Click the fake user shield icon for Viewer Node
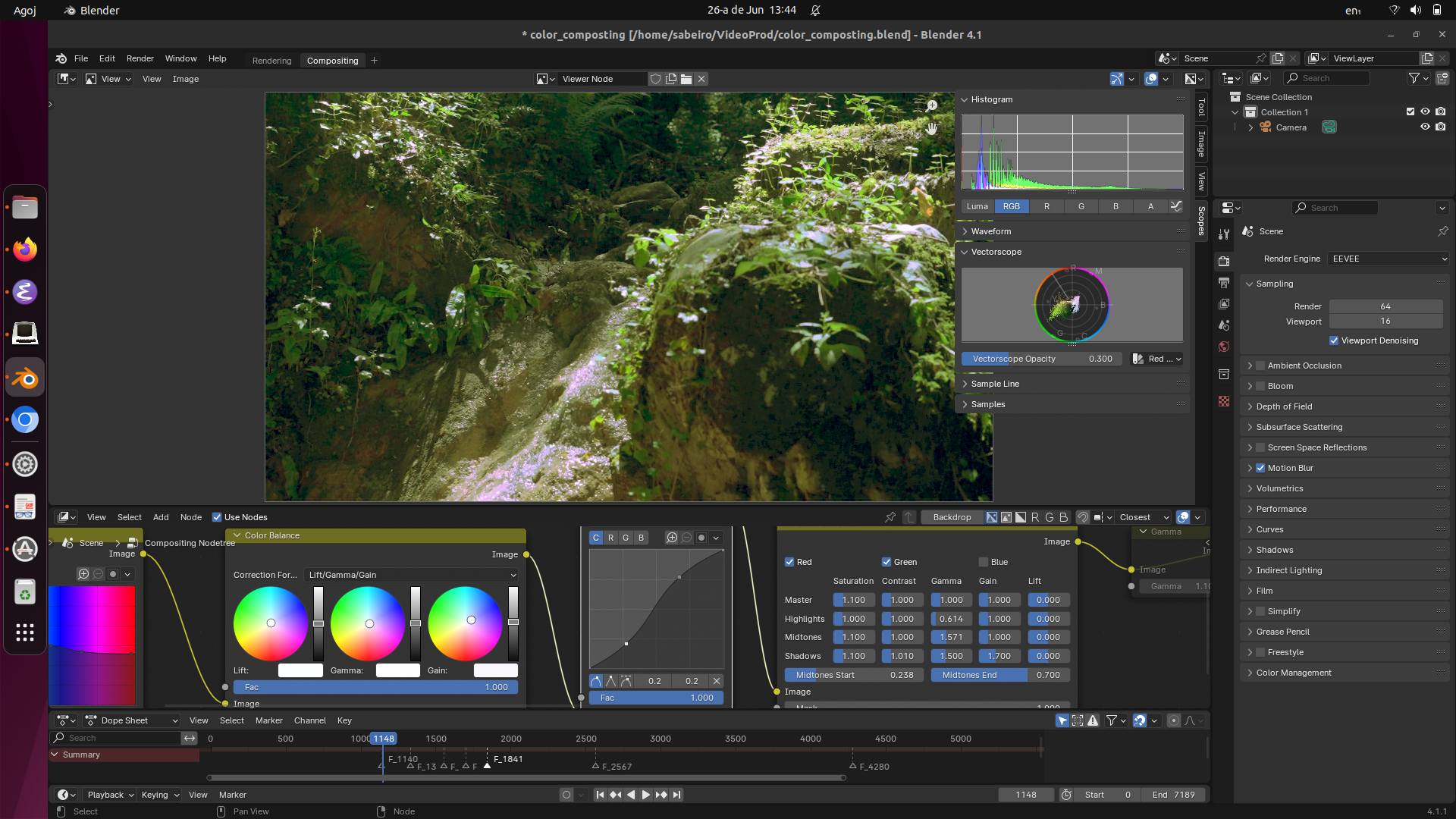 coord(656,79)
